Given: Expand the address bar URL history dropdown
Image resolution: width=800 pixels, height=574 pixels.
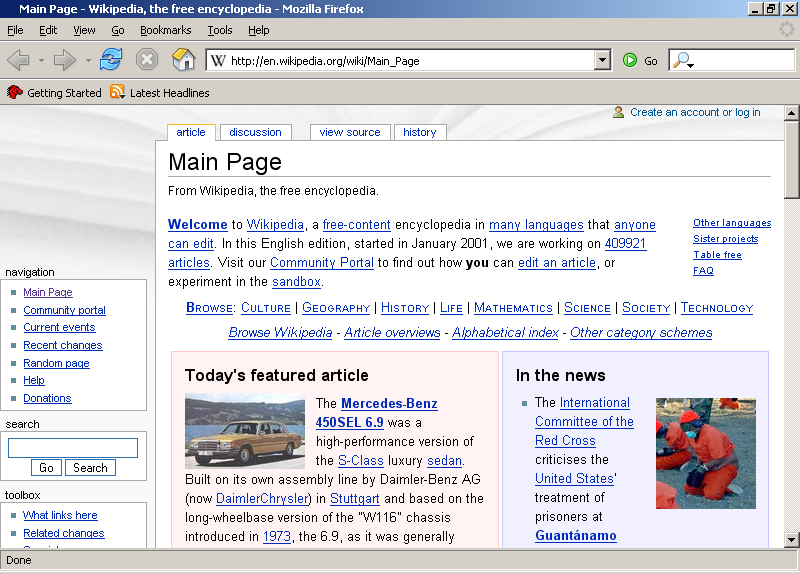Looking at the screenshot, I should pyautogui.click(x=602, y=60).
